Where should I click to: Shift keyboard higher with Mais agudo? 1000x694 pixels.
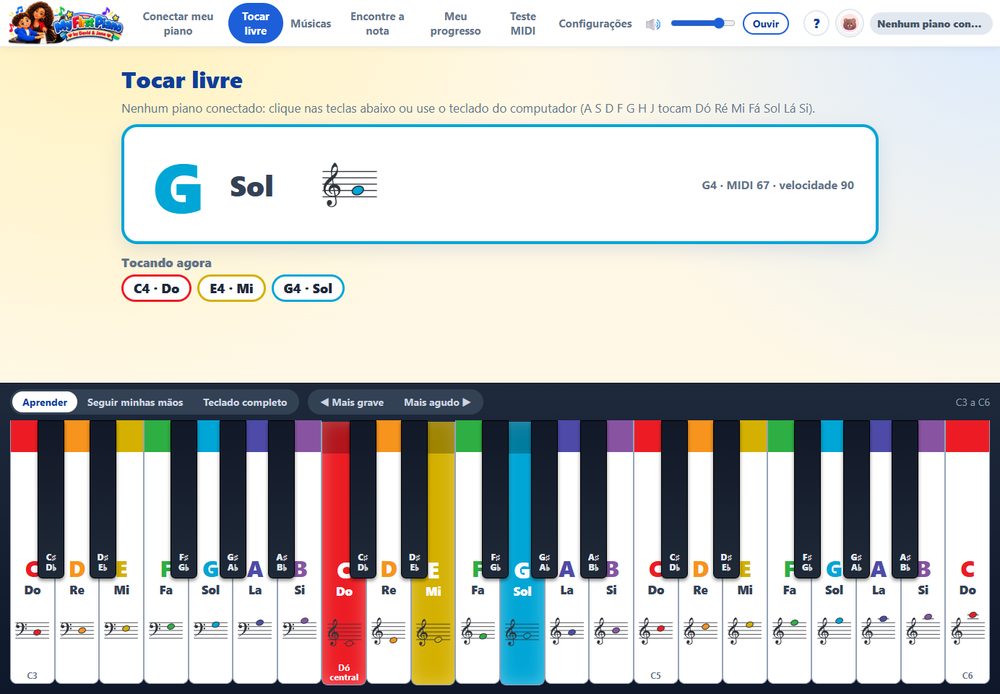point(437,402)
